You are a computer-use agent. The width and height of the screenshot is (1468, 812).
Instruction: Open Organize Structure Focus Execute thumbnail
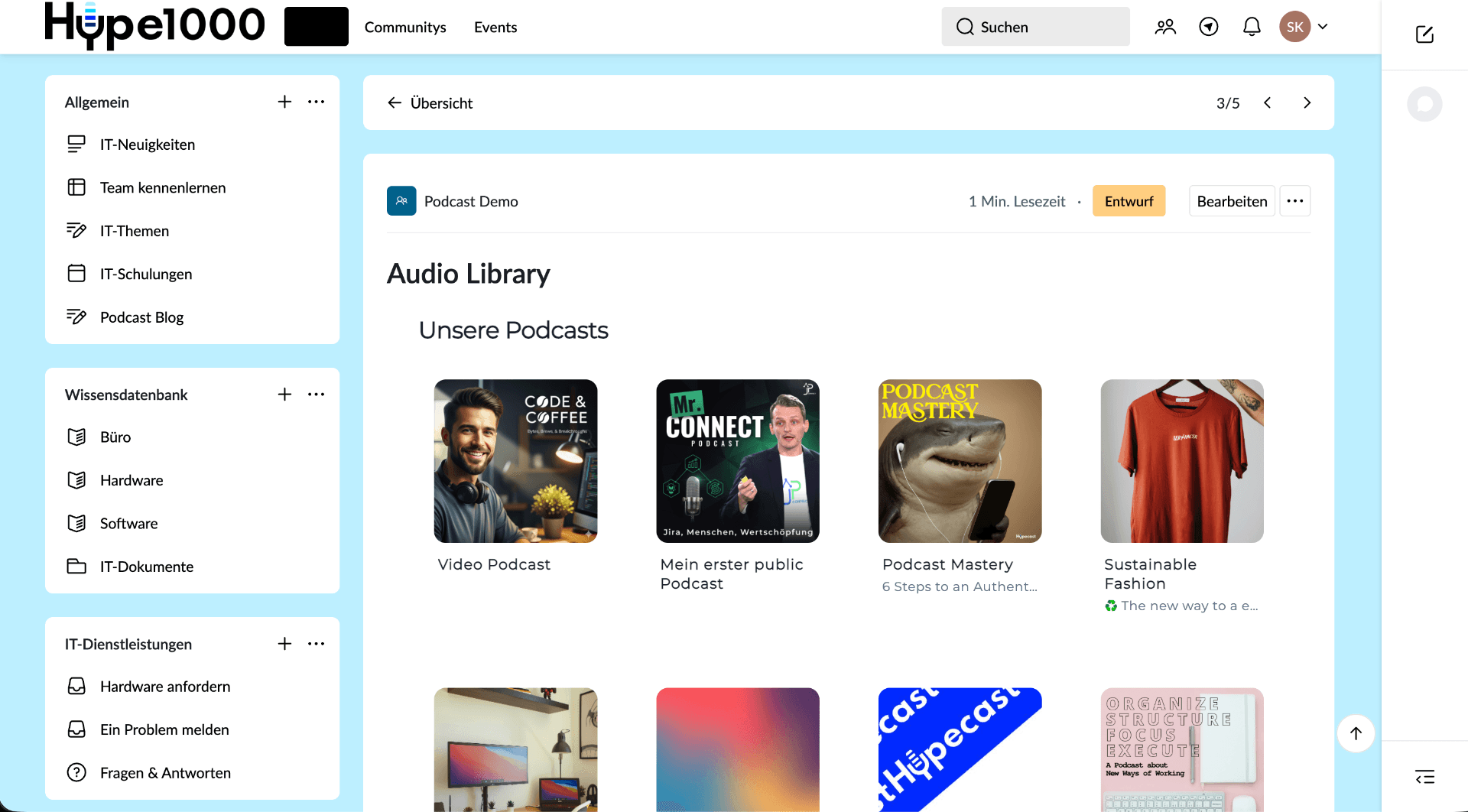pyautogui.click(x=1182, y=749)
